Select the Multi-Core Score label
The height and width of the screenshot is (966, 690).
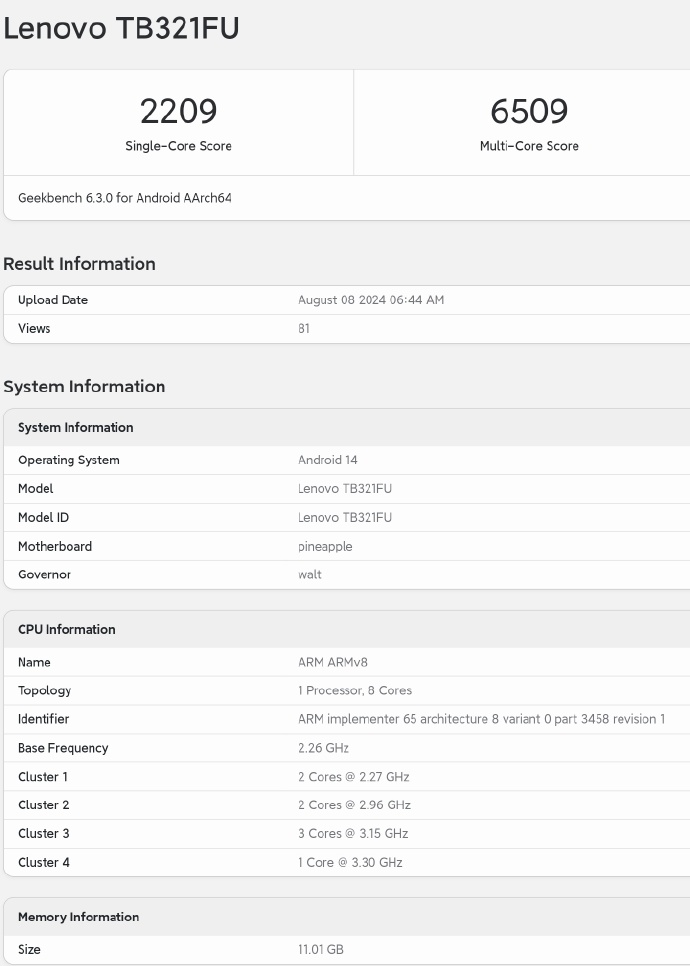[x=529, y=146]
